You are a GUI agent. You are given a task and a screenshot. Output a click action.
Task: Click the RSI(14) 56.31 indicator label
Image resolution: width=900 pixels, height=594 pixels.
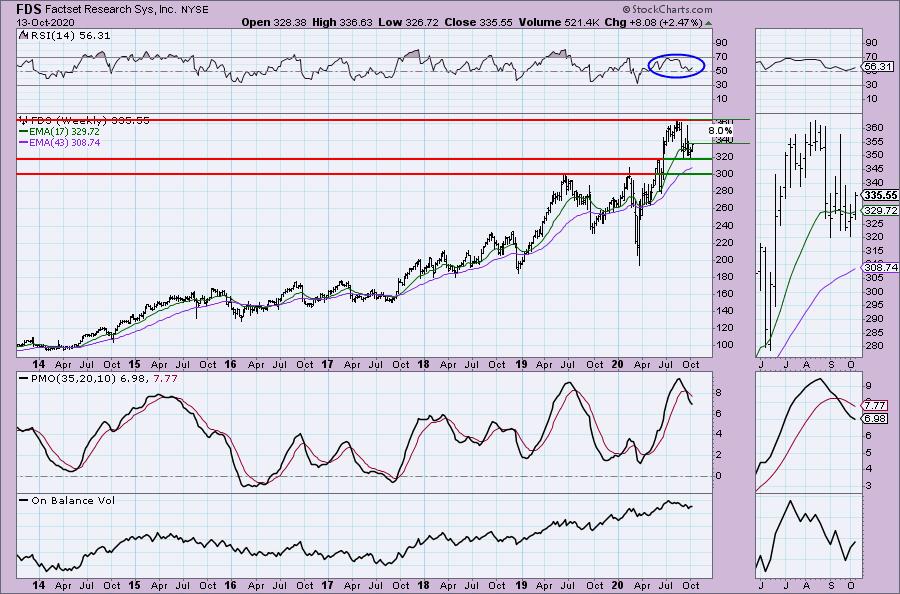coord(69,35)
